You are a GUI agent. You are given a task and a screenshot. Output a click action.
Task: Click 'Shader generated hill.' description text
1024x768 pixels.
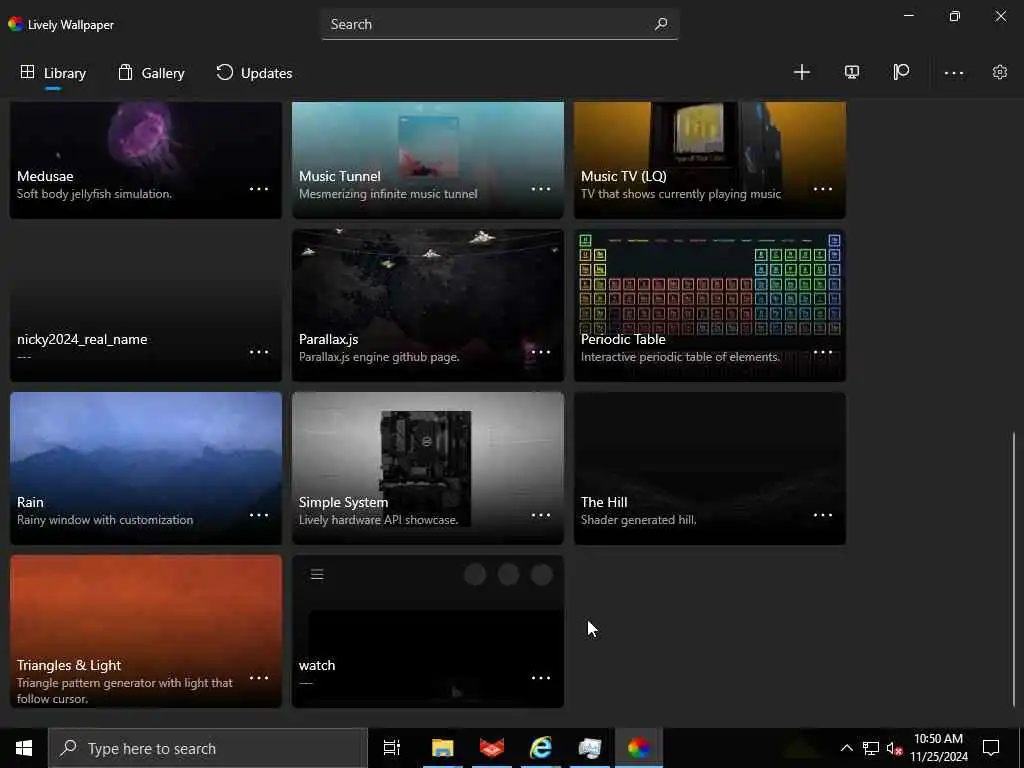(639, 520)
